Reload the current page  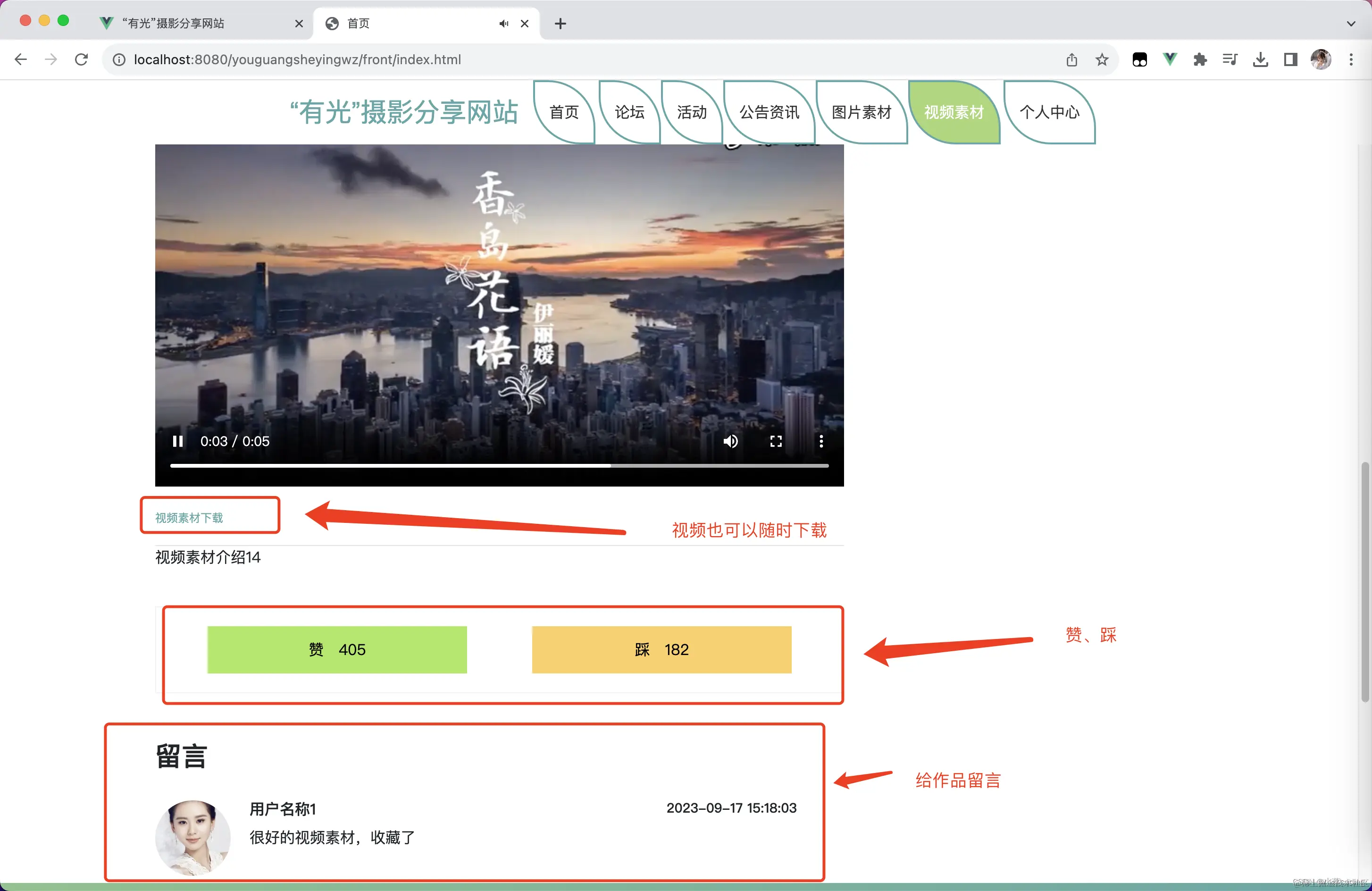[81, 59]
